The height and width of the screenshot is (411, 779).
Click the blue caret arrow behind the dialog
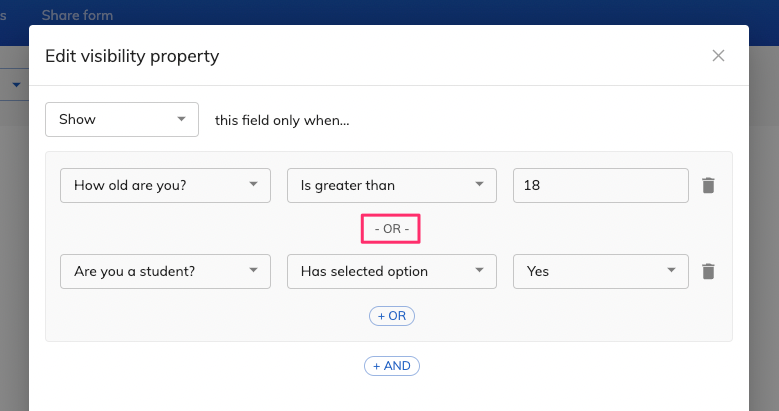(16, 85)
